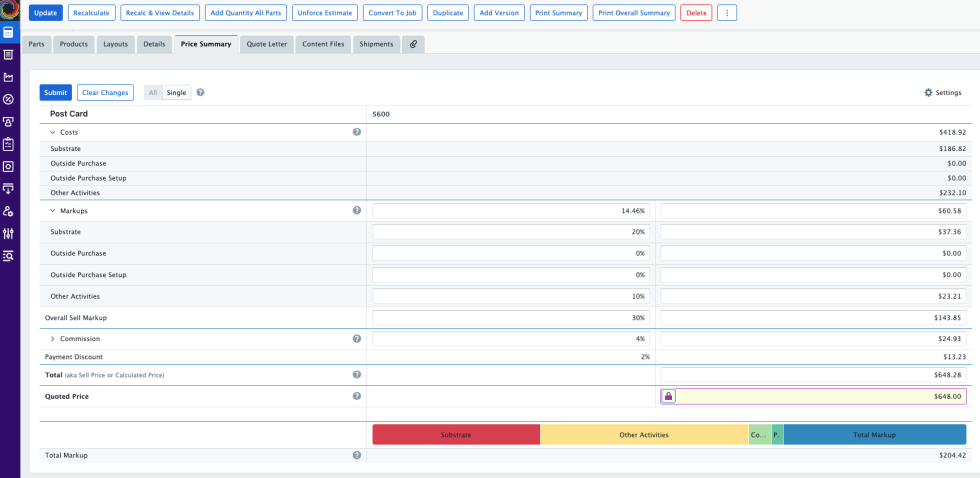Click the help icon next to Costs
The image size is (980, 478).
click(357, 132)
